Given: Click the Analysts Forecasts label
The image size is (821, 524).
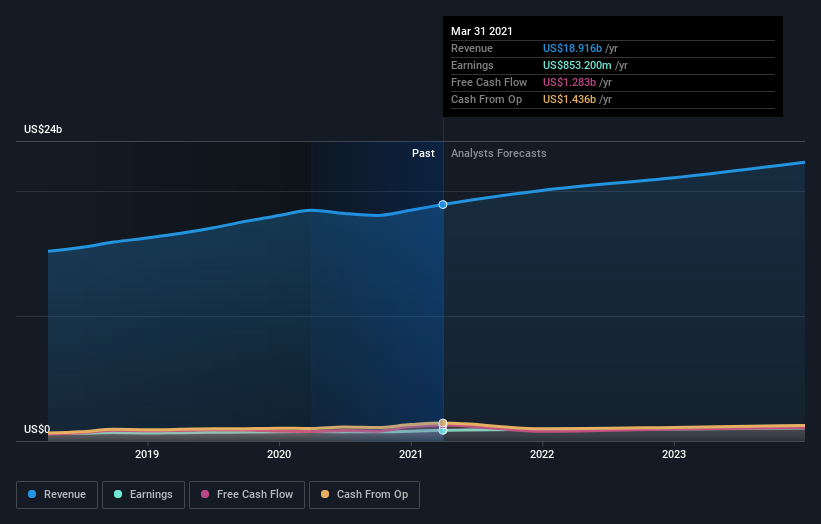Looking at the screenshot, I should click(x=498, y=153).
